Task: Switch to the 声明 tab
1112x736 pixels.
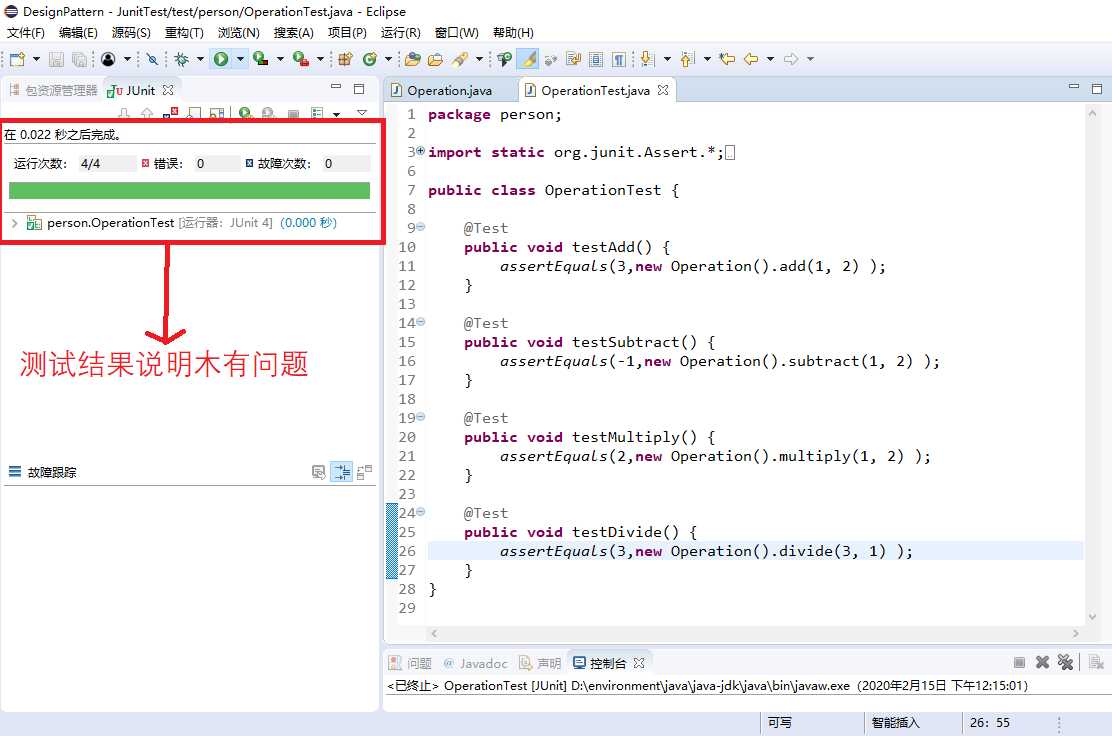Action: click(x=540, y=663)
